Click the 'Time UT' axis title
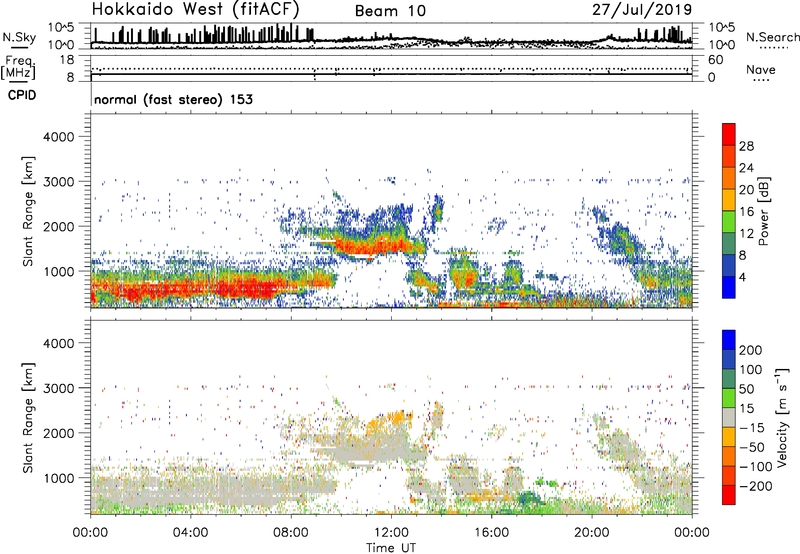This screenshot has height=554, width=800. tap(391, 548)
